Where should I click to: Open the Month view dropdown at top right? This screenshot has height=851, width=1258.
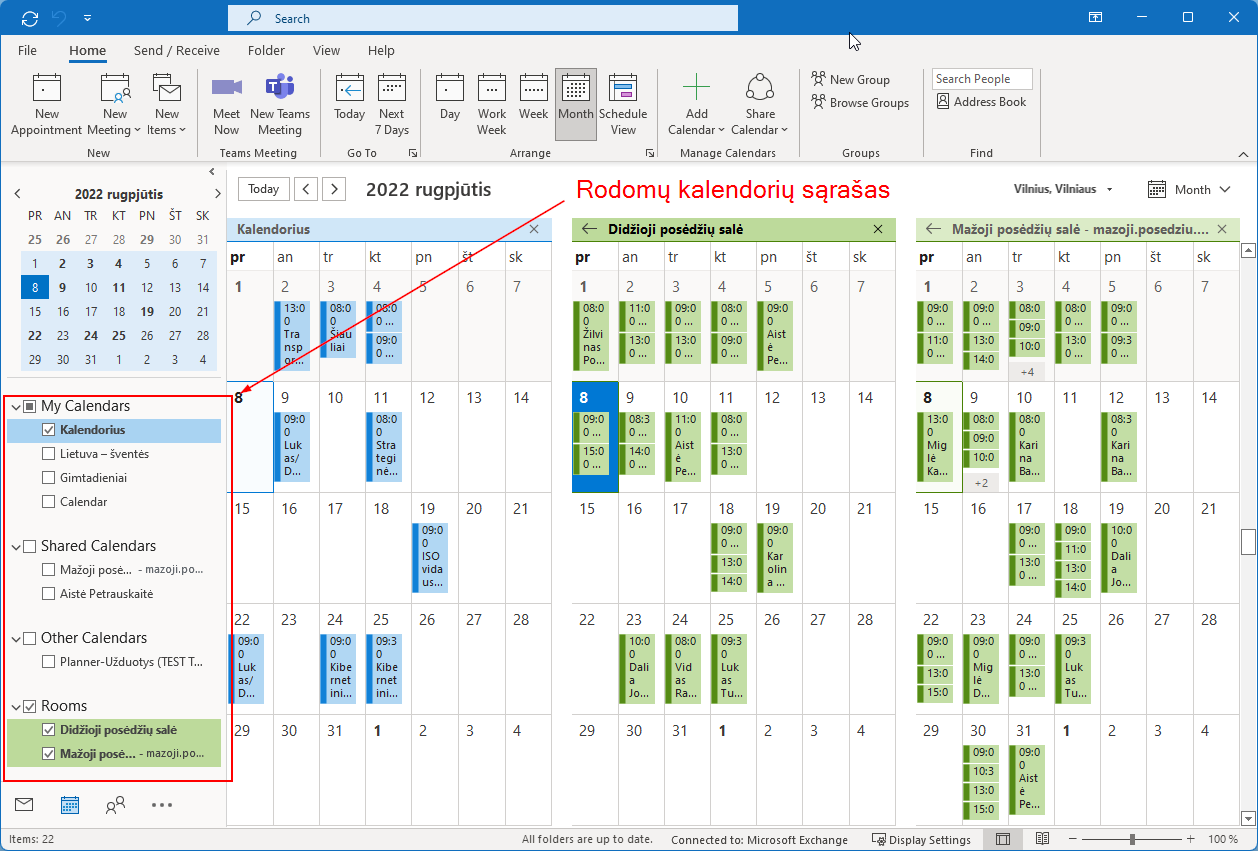[1179, 189]
